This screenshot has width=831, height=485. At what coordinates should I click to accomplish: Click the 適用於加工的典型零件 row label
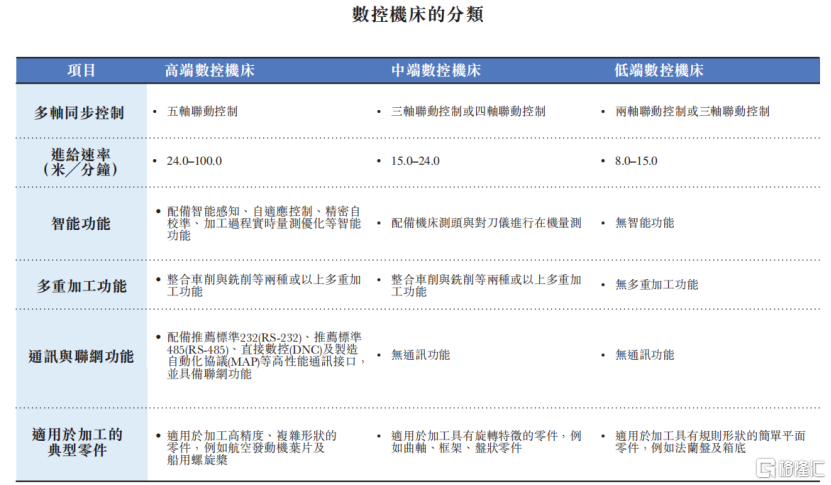[x=80, y=442]
